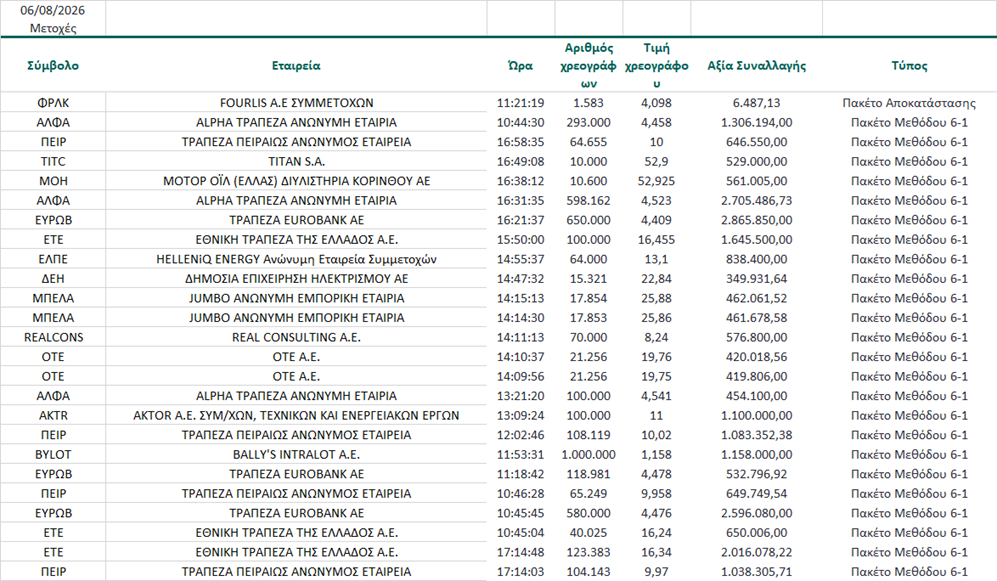Select the time cell 11:21:19
997x581 pixels.
tap(521, 102)
